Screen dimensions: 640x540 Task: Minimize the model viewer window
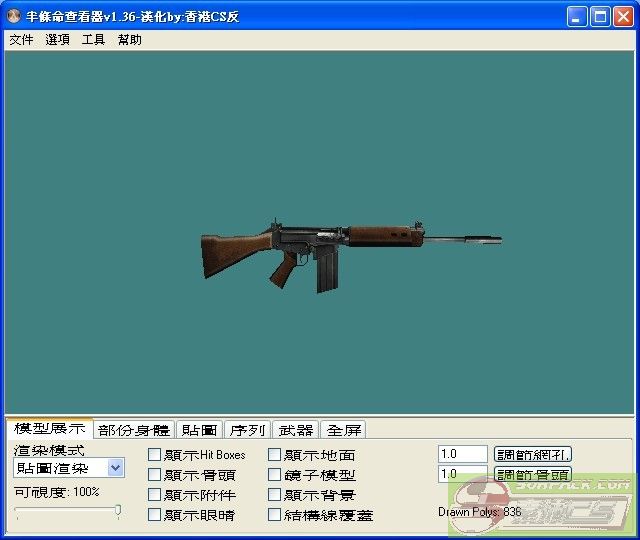577,17
